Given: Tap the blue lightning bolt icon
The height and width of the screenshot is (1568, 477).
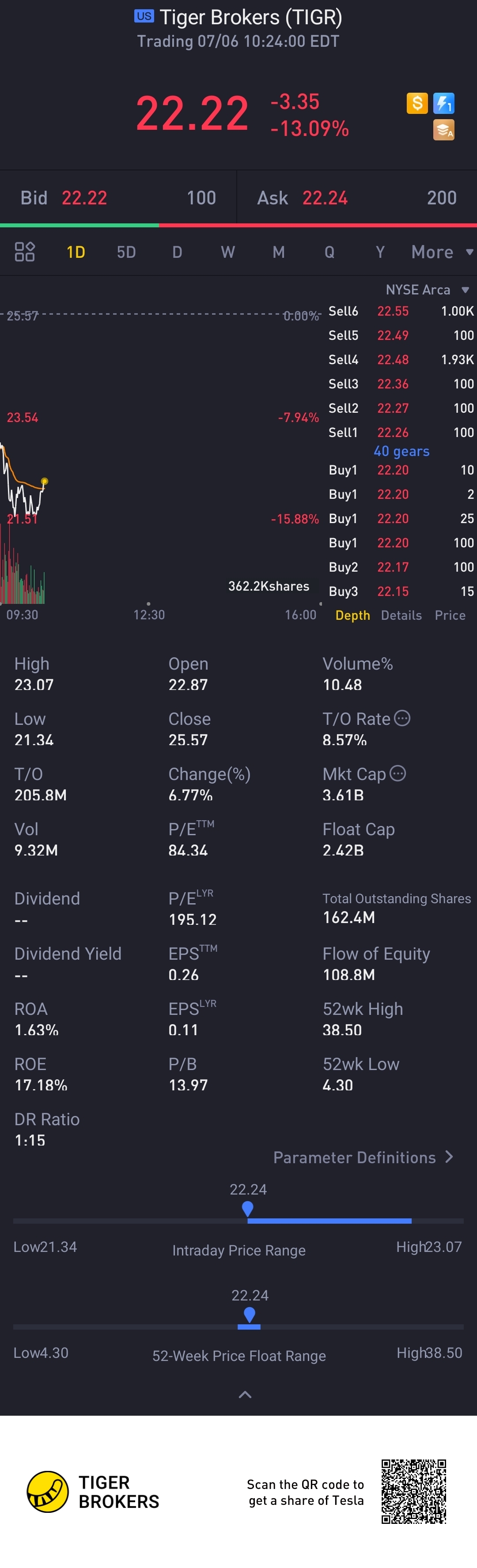Looking at the screenshot, I should [443, 103].
